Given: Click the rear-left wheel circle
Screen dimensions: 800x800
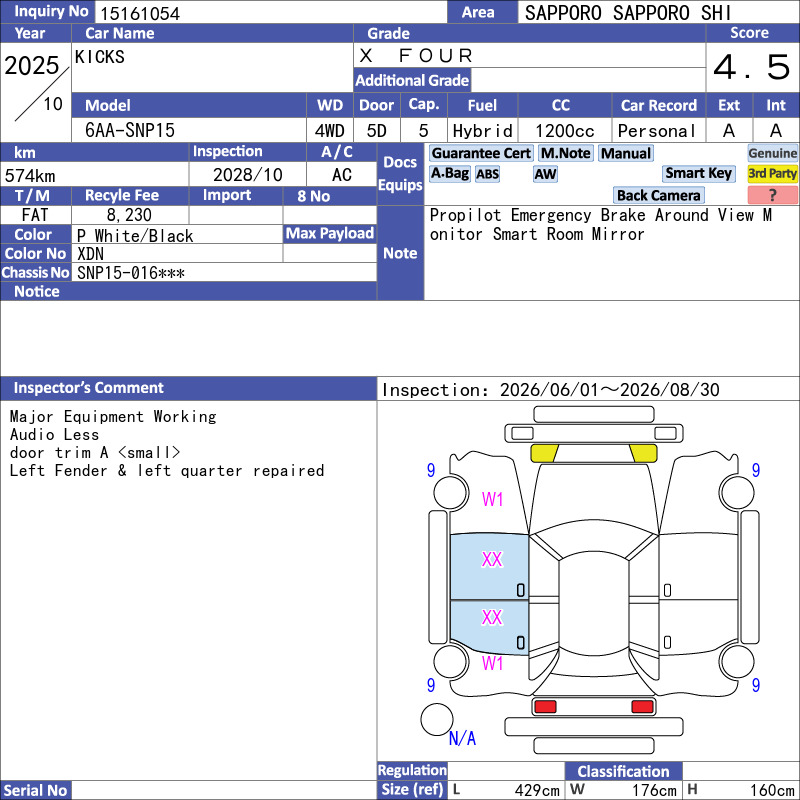Looking at the screenshot, I should pyautogui.click(x=451, y=661).
